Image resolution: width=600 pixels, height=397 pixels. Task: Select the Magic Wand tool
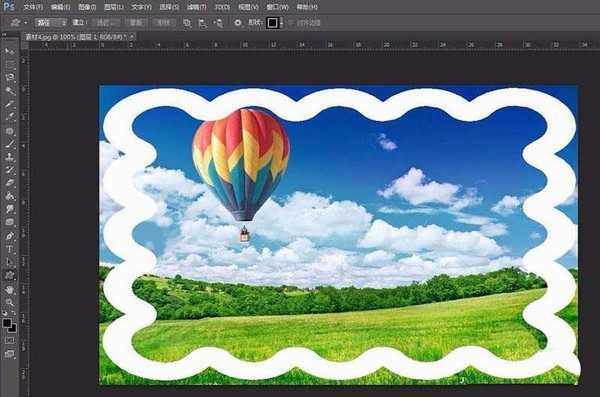coord(10,90)
